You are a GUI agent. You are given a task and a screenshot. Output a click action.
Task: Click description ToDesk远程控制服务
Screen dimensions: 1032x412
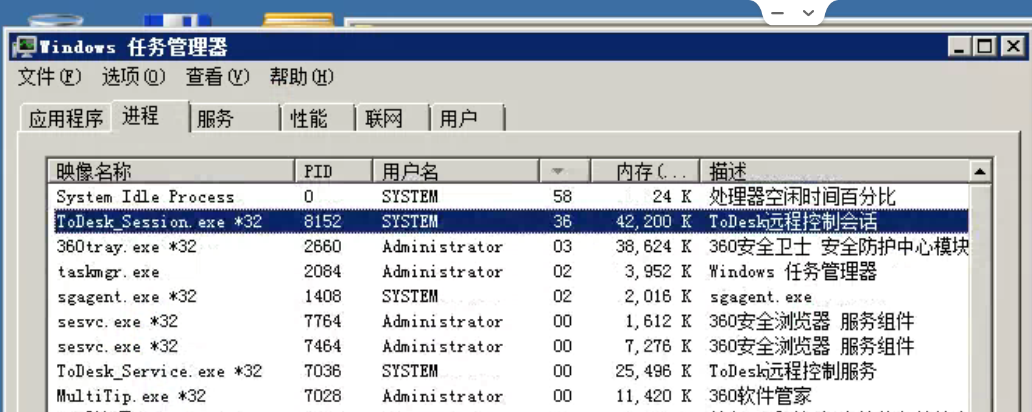tap(792, 371)
